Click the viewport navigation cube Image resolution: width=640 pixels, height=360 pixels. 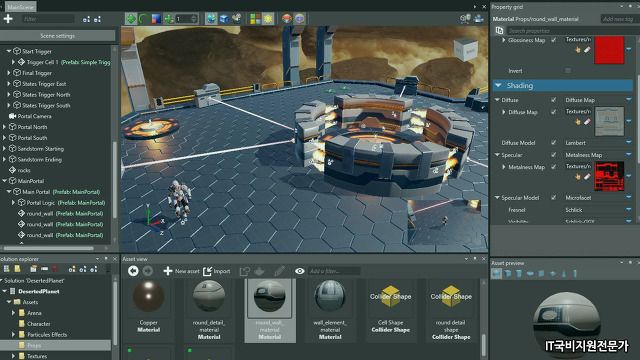pos(466,50)
